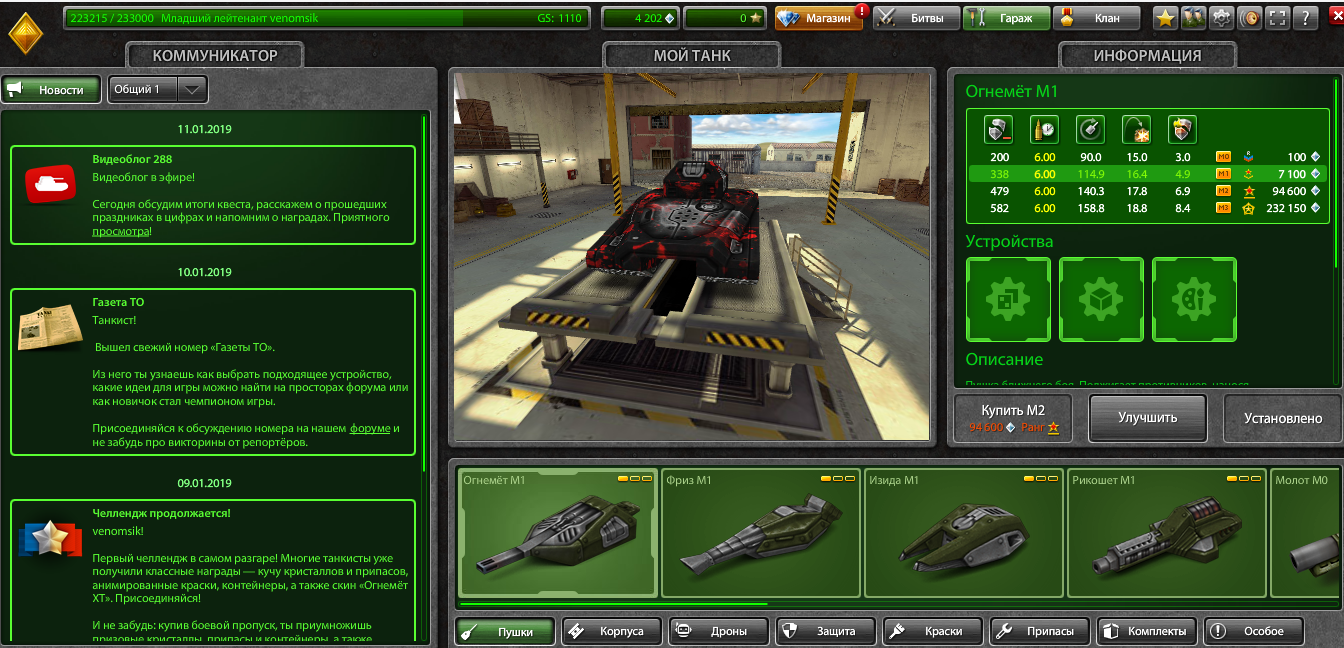This screenshot has height=648, width=1344.
Task: Select the Рикошет М1 turret card
Action: tap(1167, 533)
